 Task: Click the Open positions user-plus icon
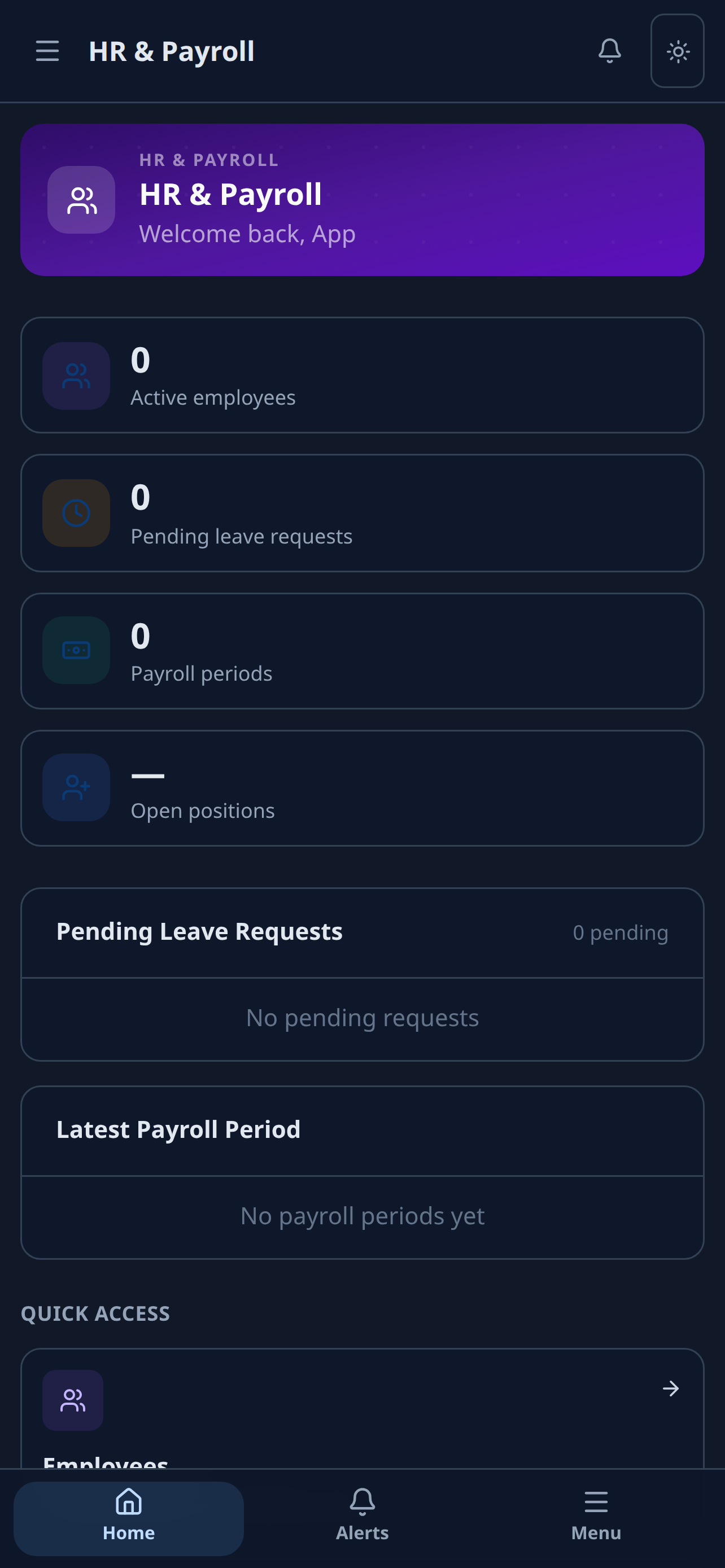tap(76, 787)
